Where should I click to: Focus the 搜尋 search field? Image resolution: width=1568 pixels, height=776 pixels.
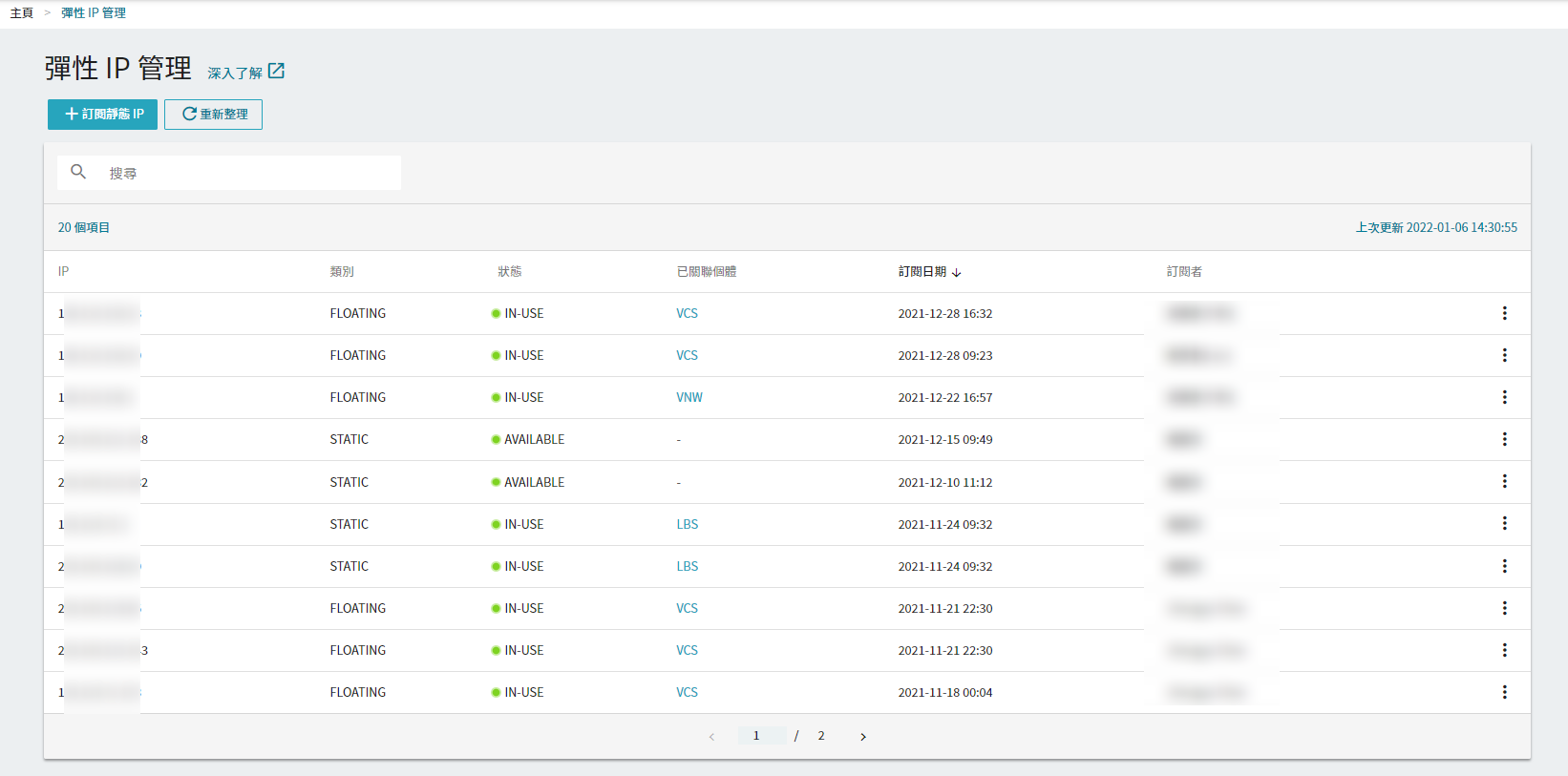(229, 173)
